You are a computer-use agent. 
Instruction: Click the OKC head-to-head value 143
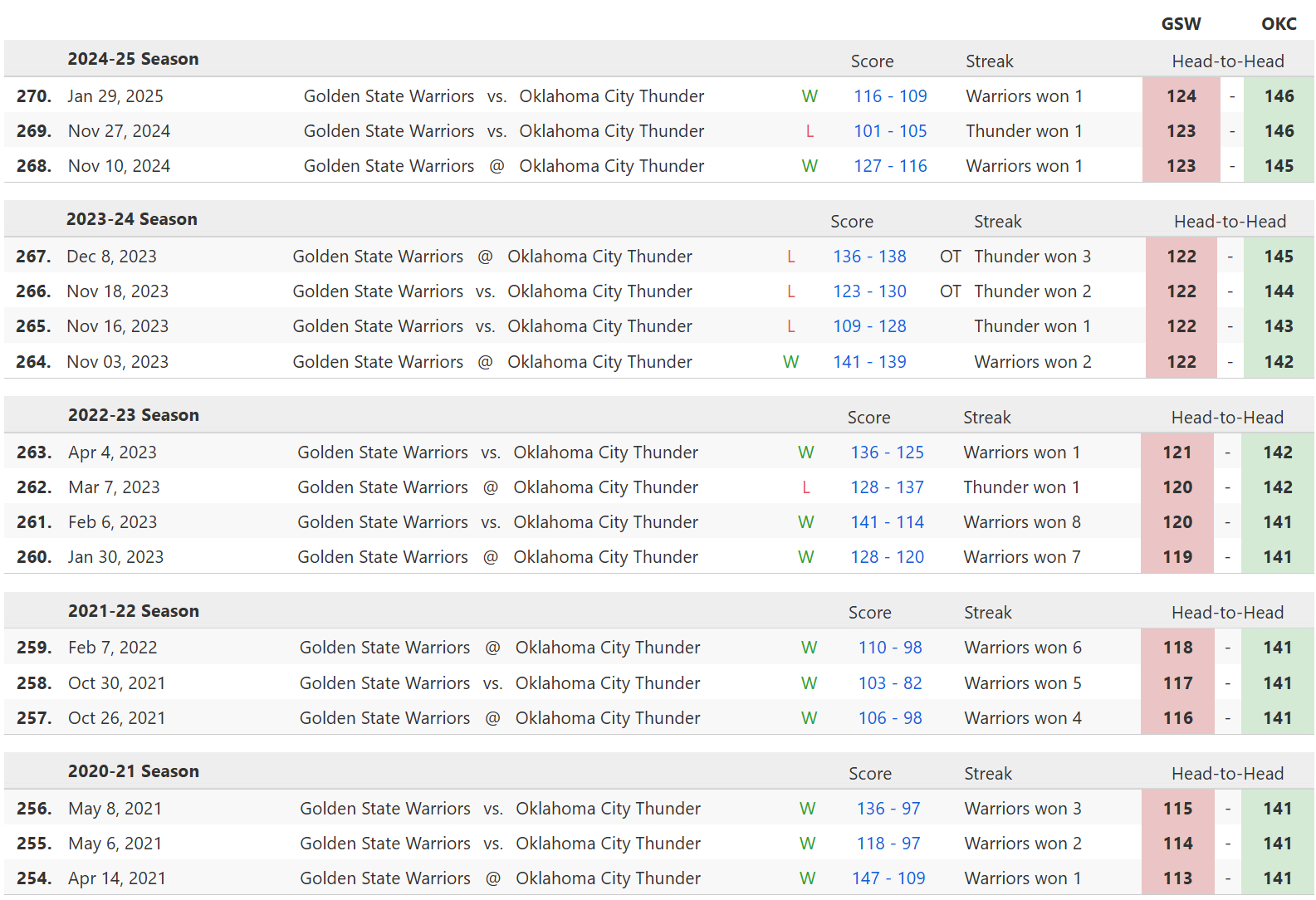(x=1279, y=326)
